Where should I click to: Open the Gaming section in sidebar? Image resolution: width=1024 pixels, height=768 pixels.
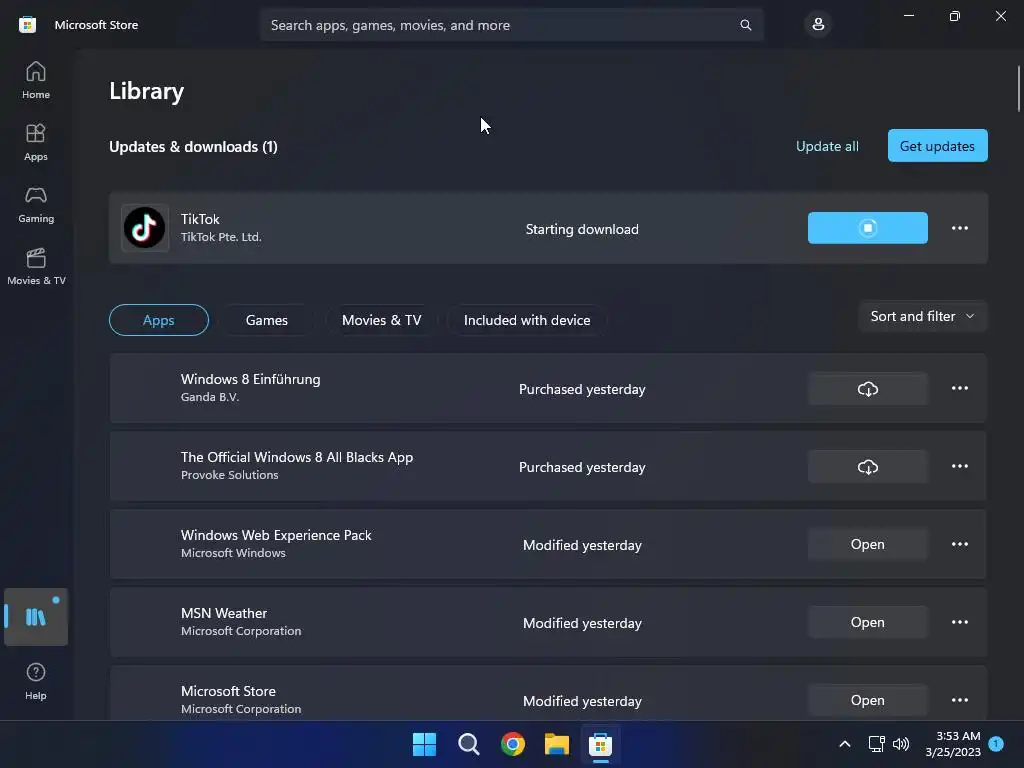pos(36,204)
